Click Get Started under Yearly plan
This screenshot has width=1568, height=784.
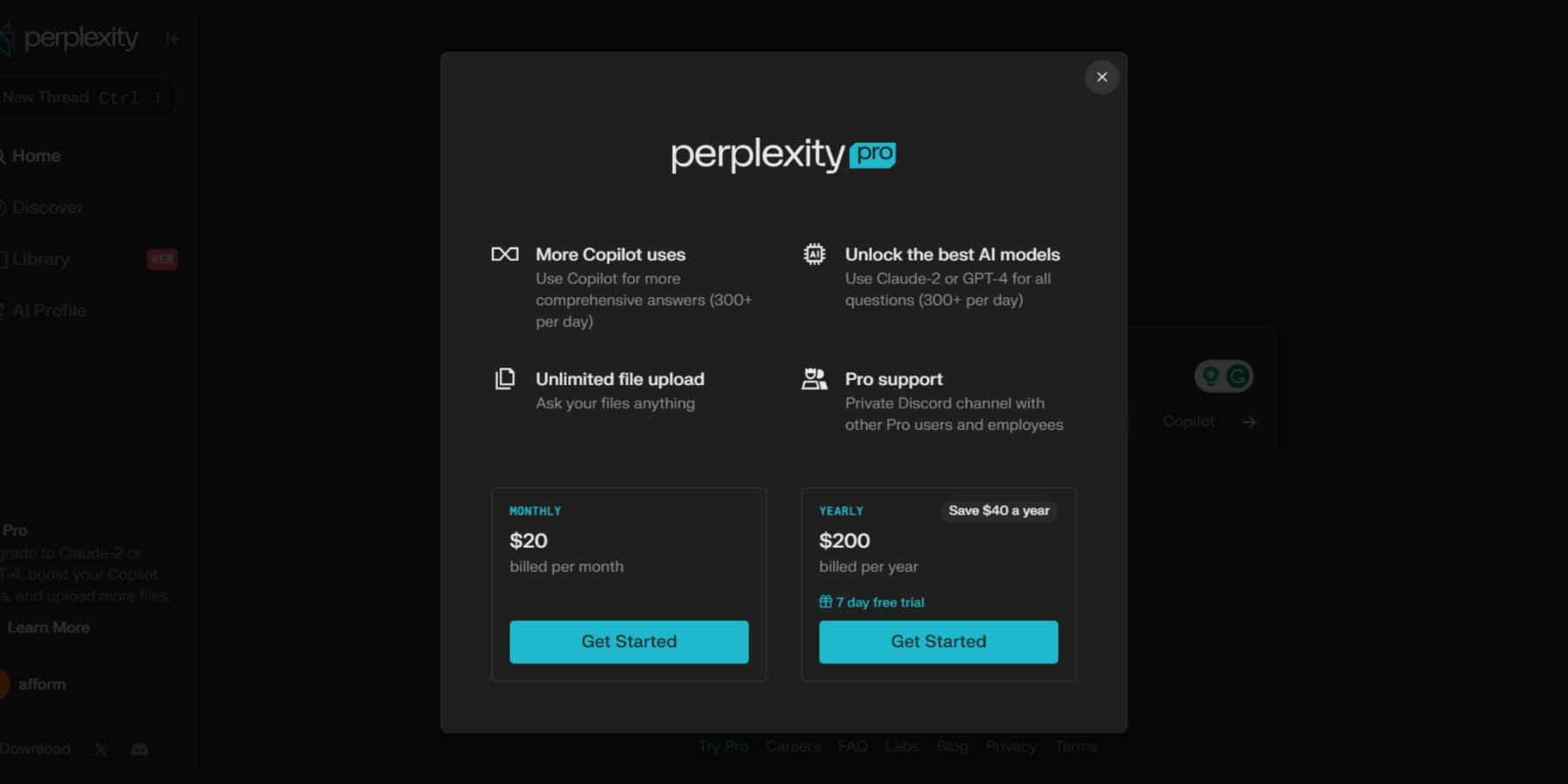tap(938, 642)
